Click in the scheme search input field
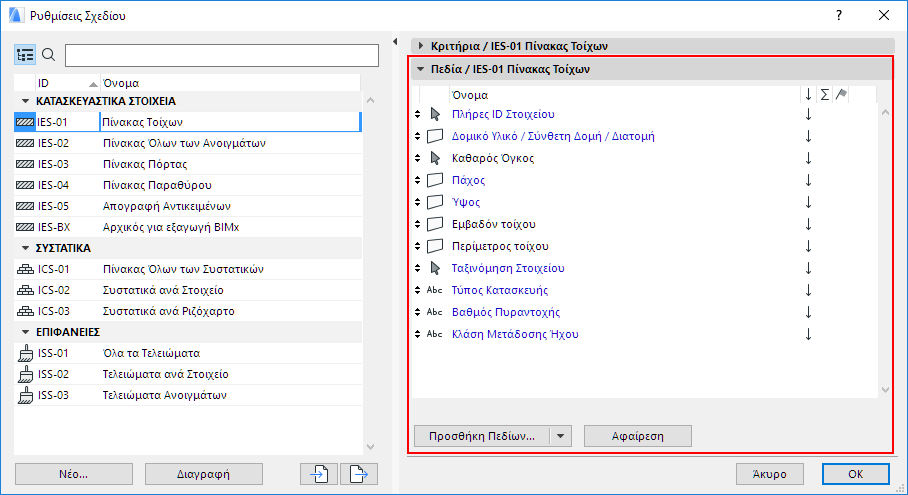 pyautogui.click(x=222, y=55)
